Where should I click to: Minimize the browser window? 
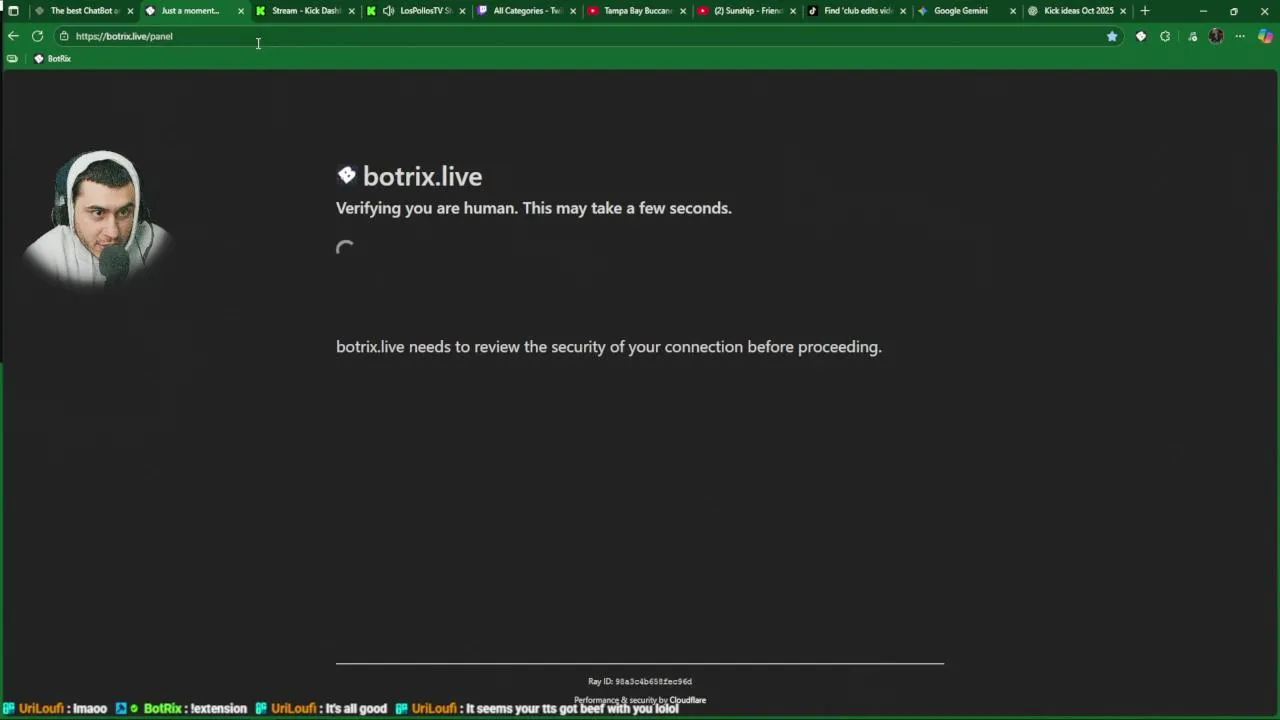(1203, 11)
